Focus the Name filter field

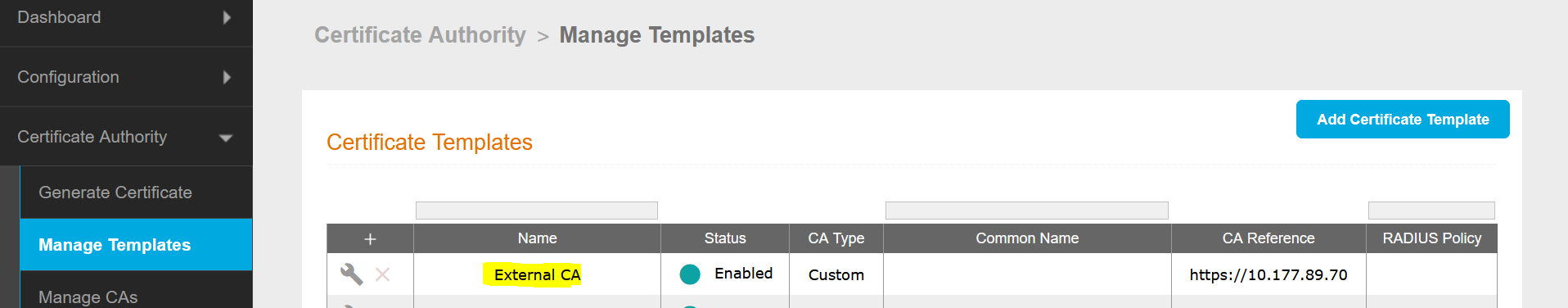pos(537,211)
